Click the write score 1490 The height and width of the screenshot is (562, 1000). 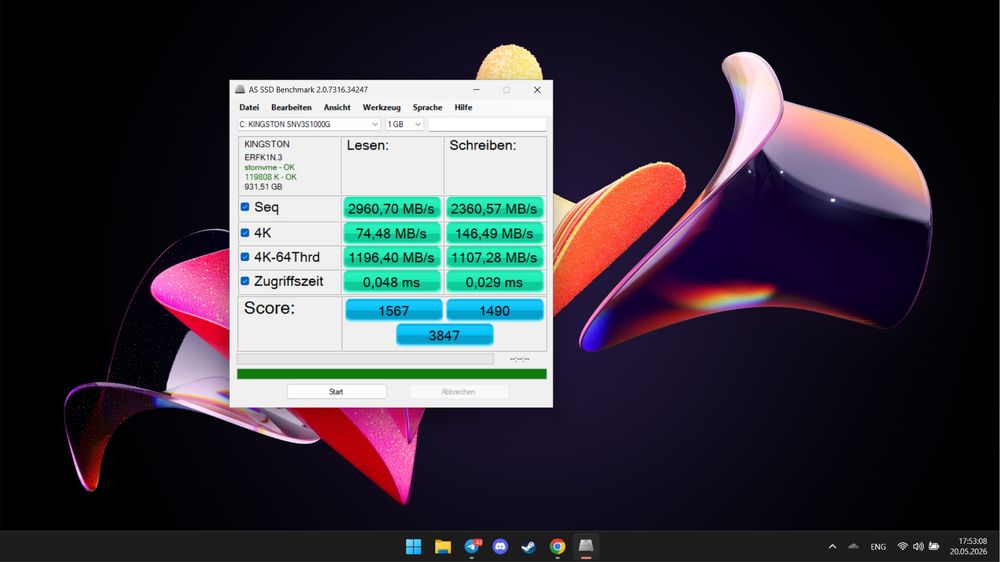click(x=494, y=311)
